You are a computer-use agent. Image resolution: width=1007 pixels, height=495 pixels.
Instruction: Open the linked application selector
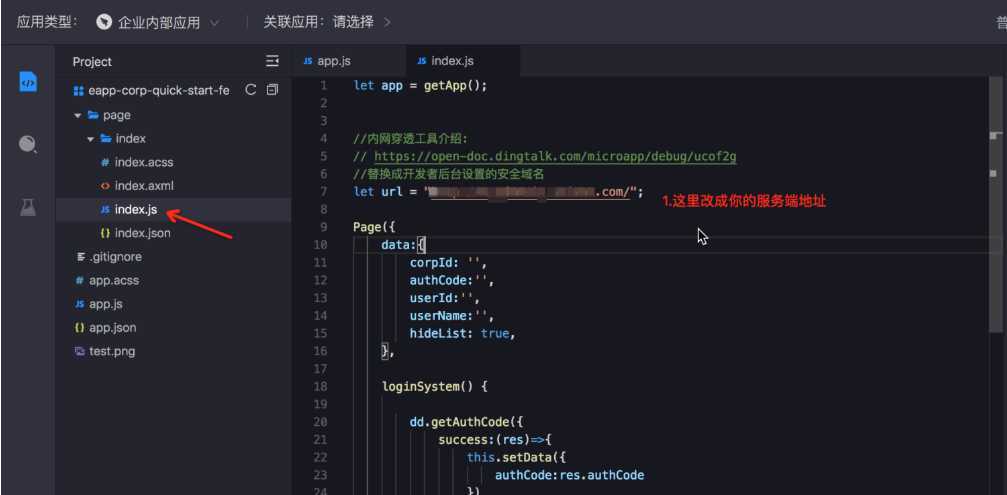pyautogui.click(x=328, y=22)
